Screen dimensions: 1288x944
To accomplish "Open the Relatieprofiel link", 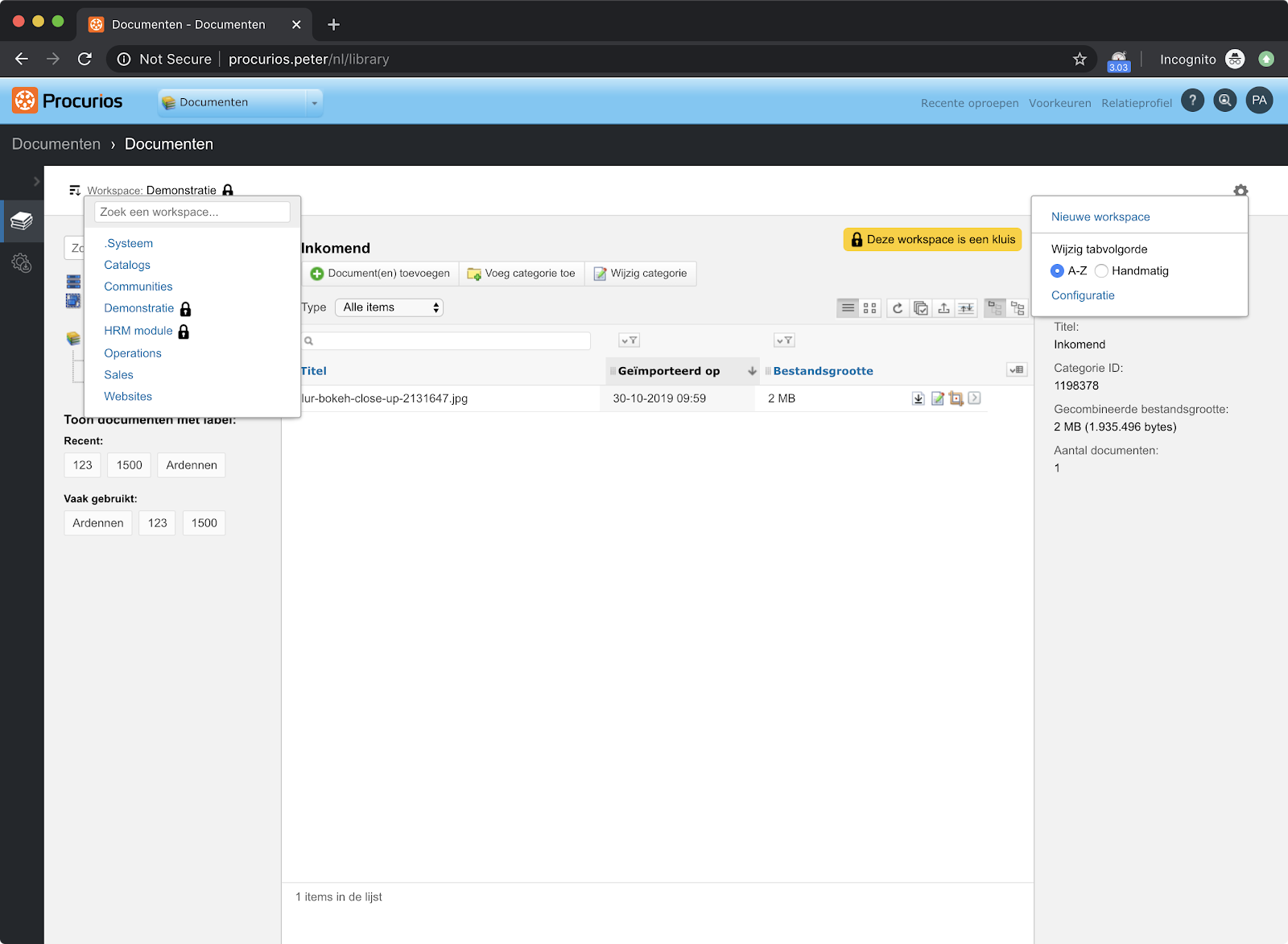I will 1137,103.
